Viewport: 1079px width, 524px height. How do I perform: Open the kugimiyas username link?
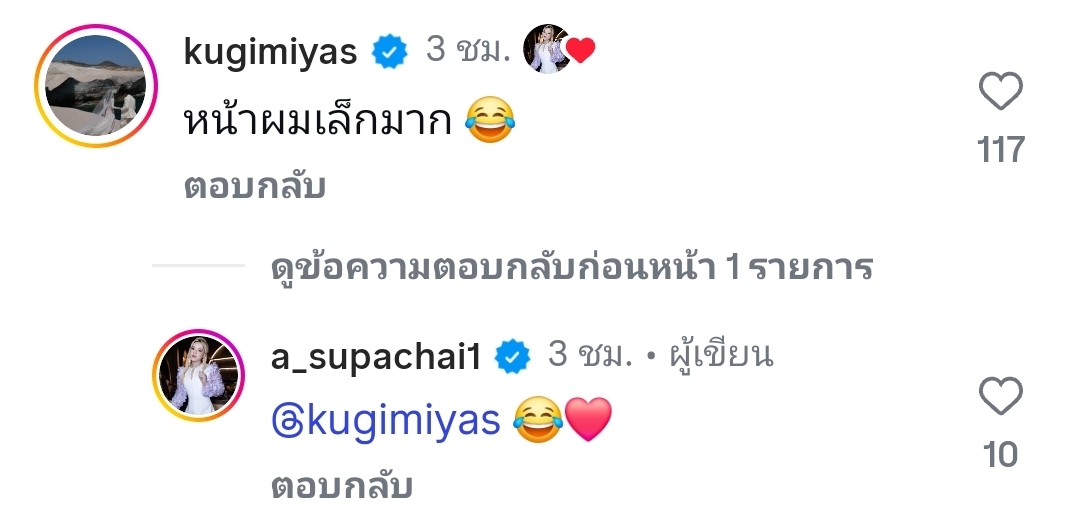tap(271, 51)
